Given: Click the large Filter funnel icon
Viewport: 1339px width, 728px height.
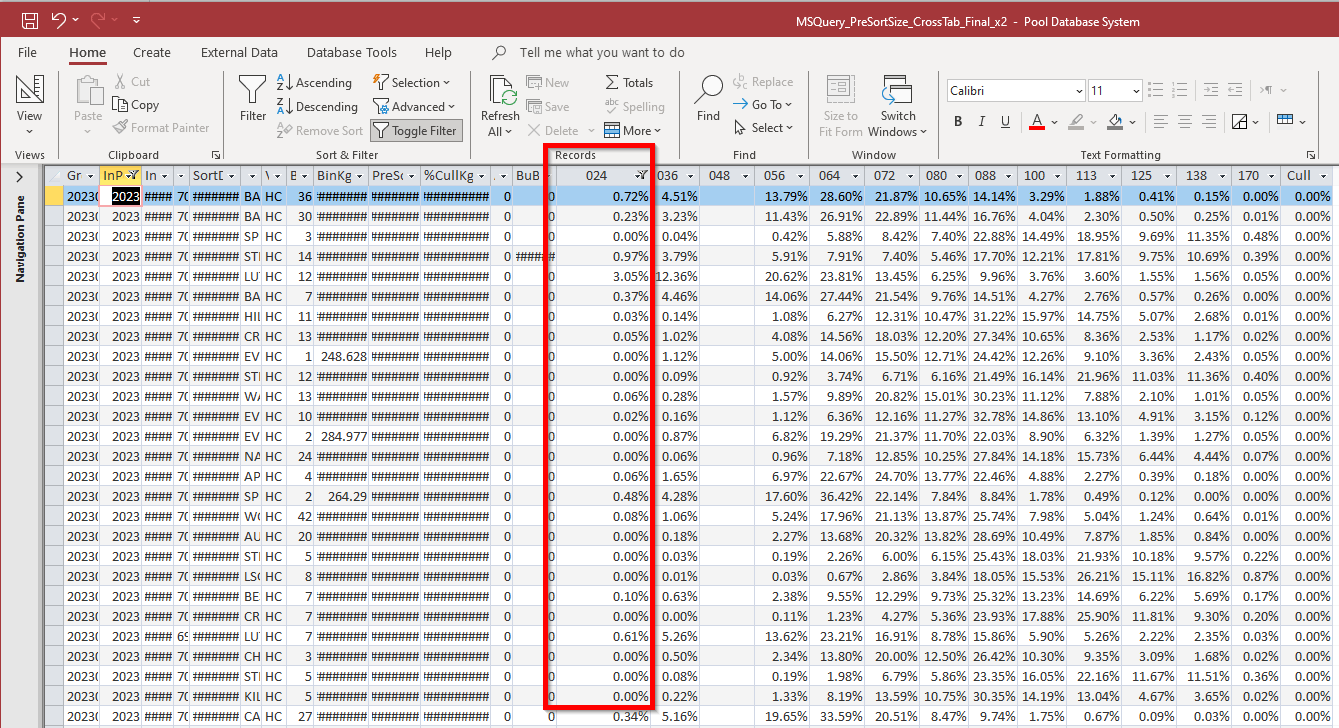Looking at the screenshot, I should coord(253,90).
